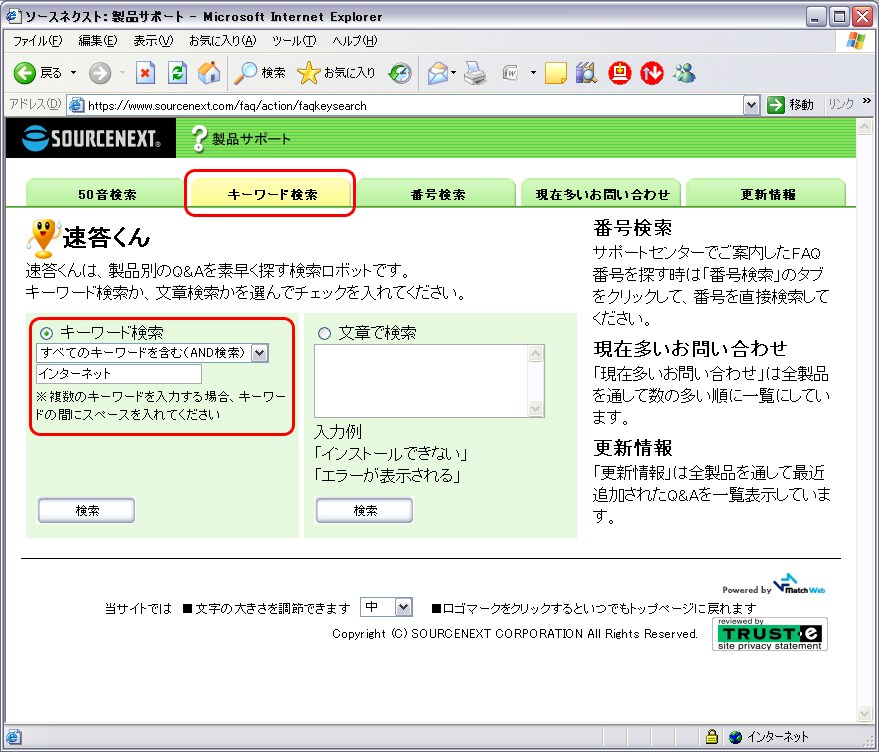This screenshot has width=879, height=752.
Task: Open the お気に入り(A) menu
Action: (223, 41)
